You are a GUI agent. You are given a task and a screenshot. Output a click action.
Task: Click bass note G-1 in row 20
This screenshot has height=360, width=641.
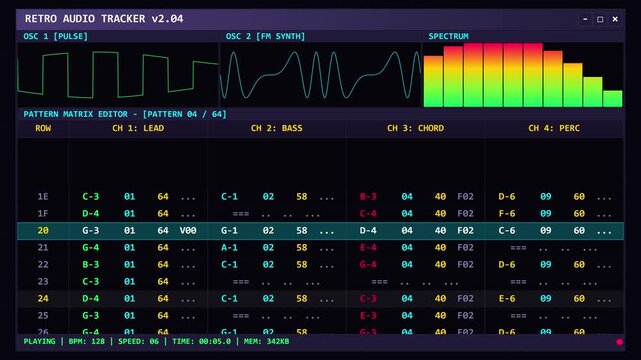click(229, 230)
